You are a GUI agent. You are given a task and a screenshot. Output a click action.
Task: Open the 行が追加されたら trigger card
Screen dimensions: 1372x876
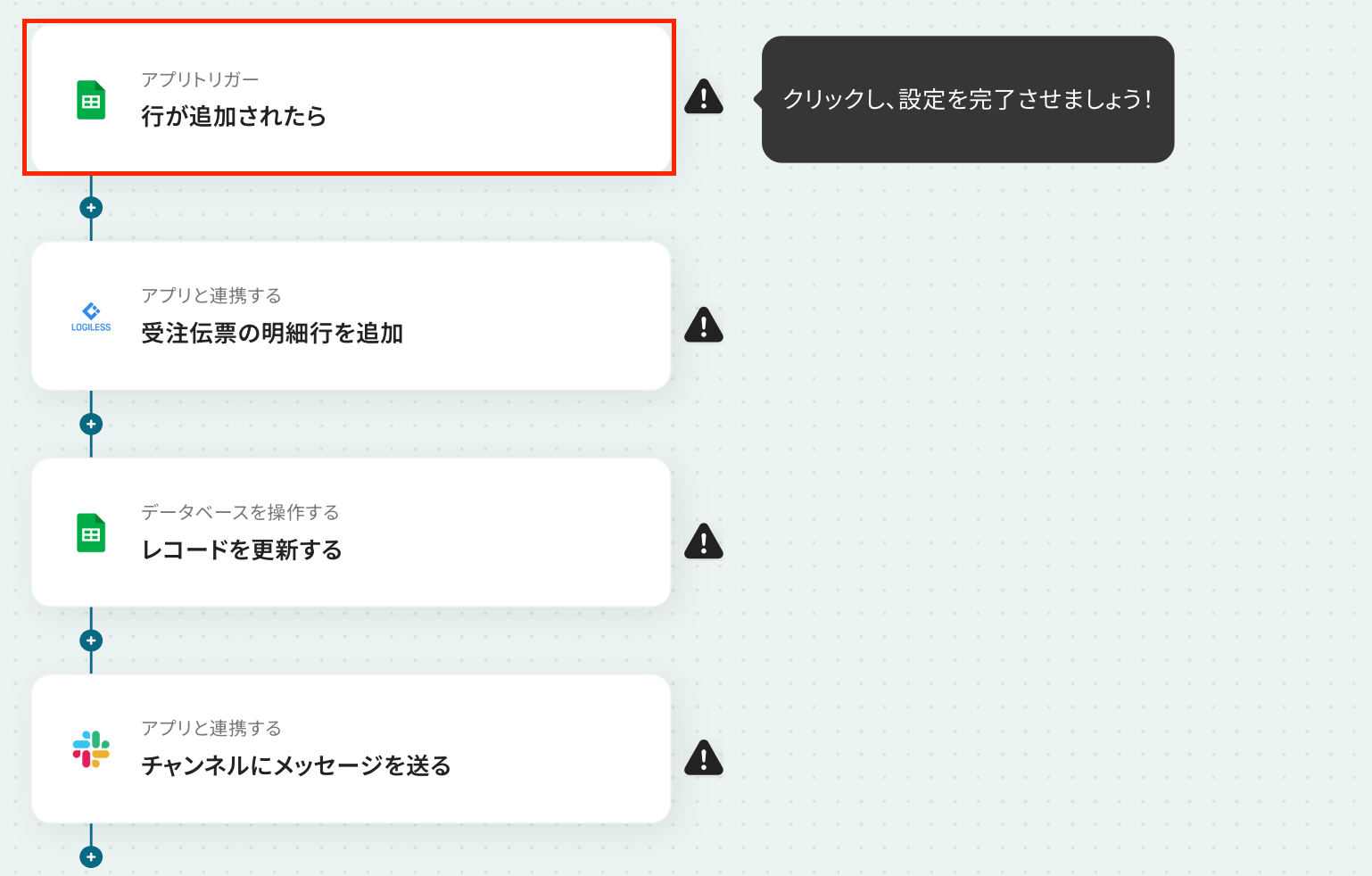[x=351, y=99]
